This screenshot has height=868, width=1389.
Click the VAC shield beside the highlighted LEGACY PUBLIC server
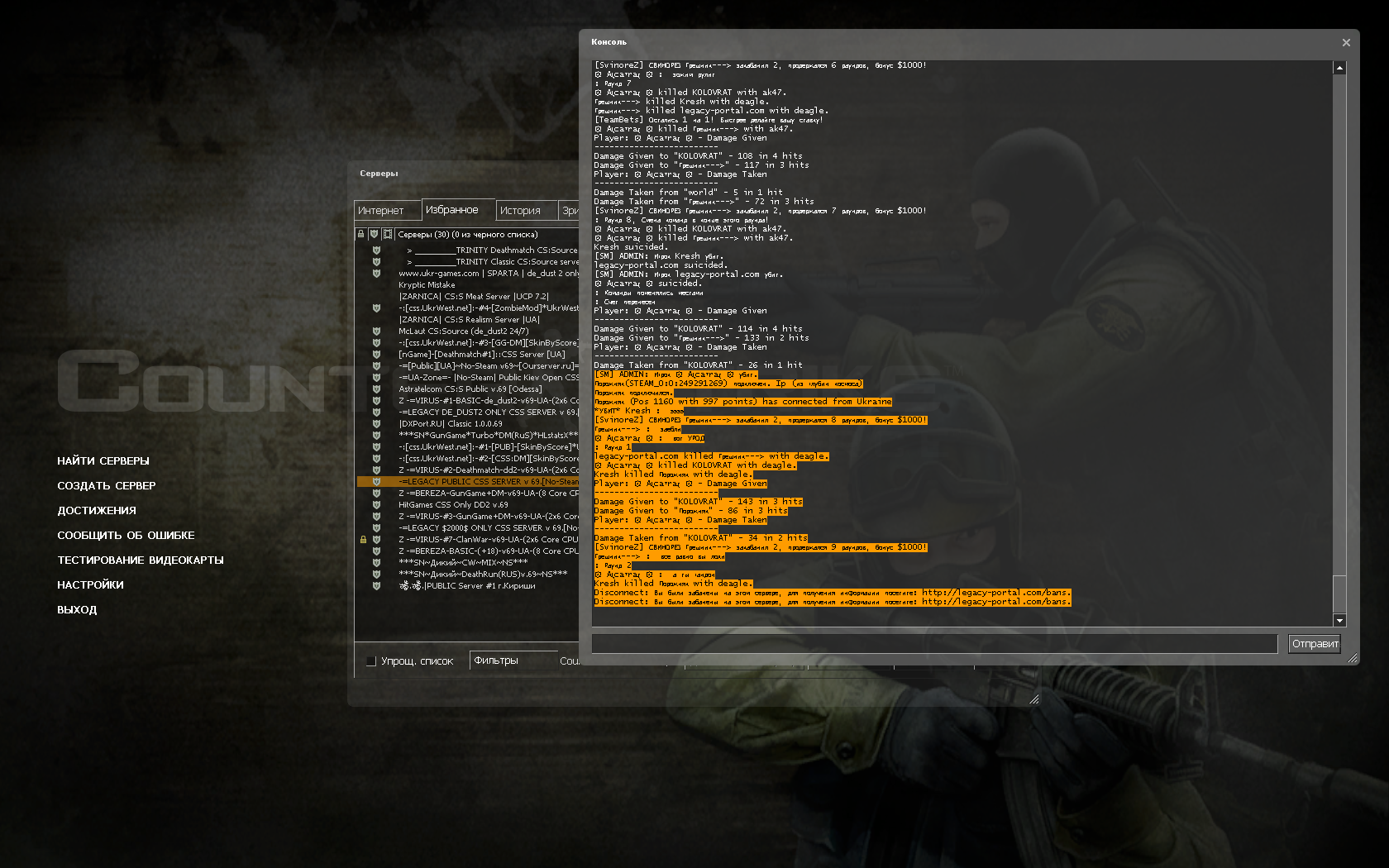click(x=376, y=482)
